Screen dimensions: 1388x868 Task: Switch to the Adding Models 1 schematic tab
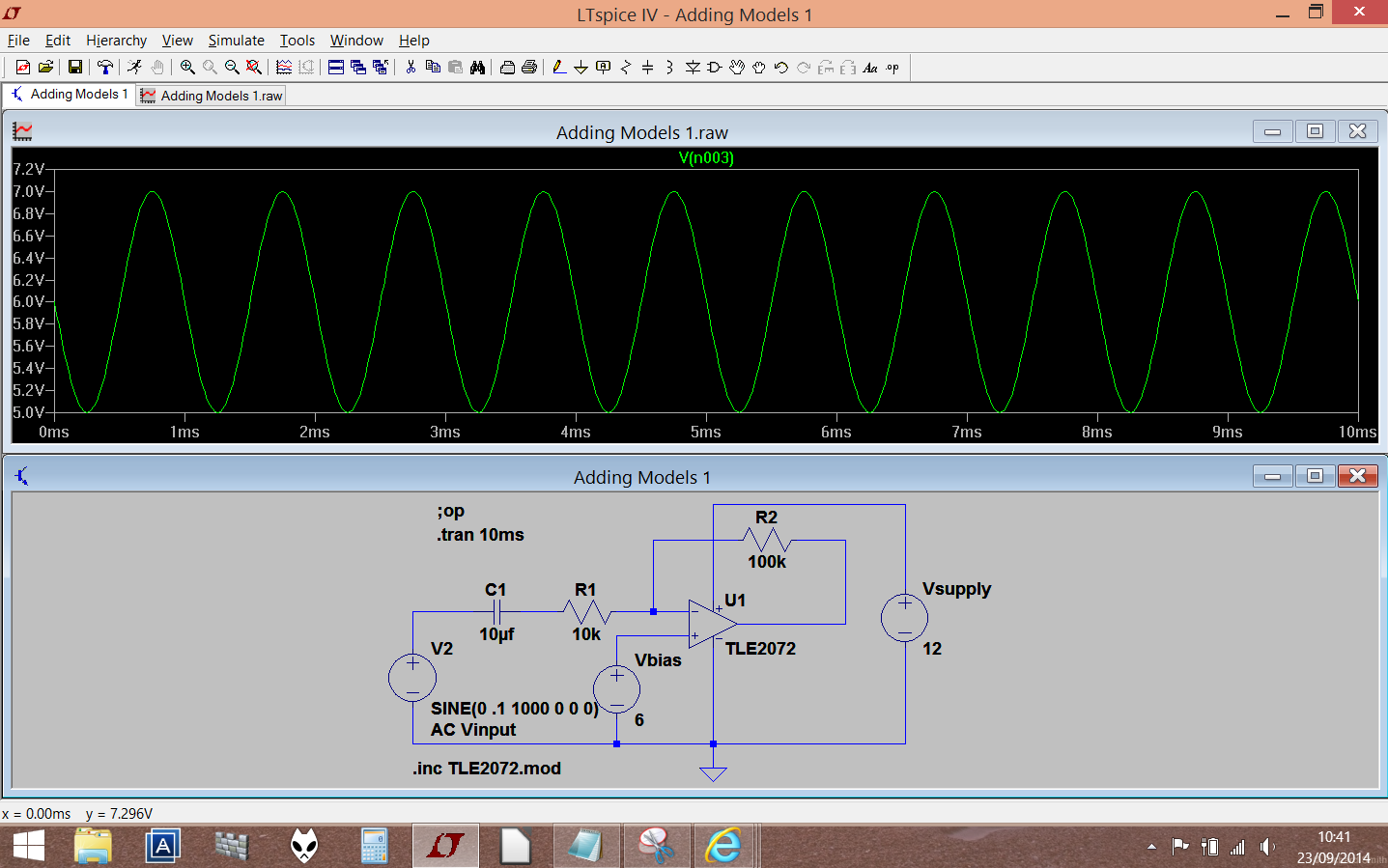click(x=69, y=94)
